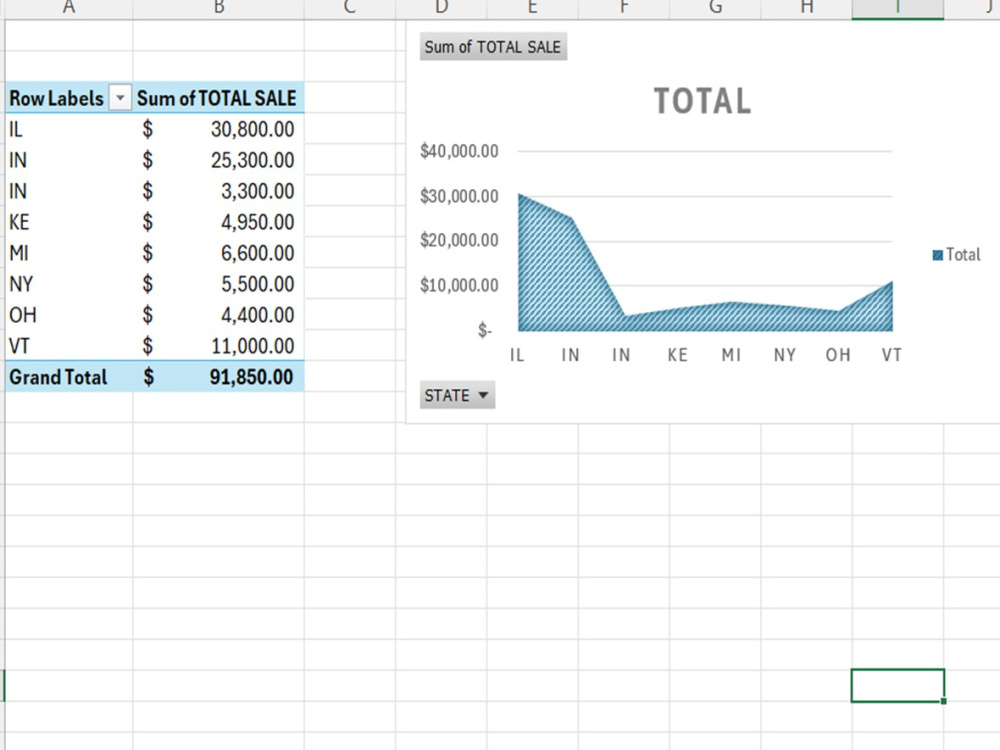Viewport: 1000px width, 750px height.
Task: Select the 4,950.00 value cell
Action: coord(218,222)
